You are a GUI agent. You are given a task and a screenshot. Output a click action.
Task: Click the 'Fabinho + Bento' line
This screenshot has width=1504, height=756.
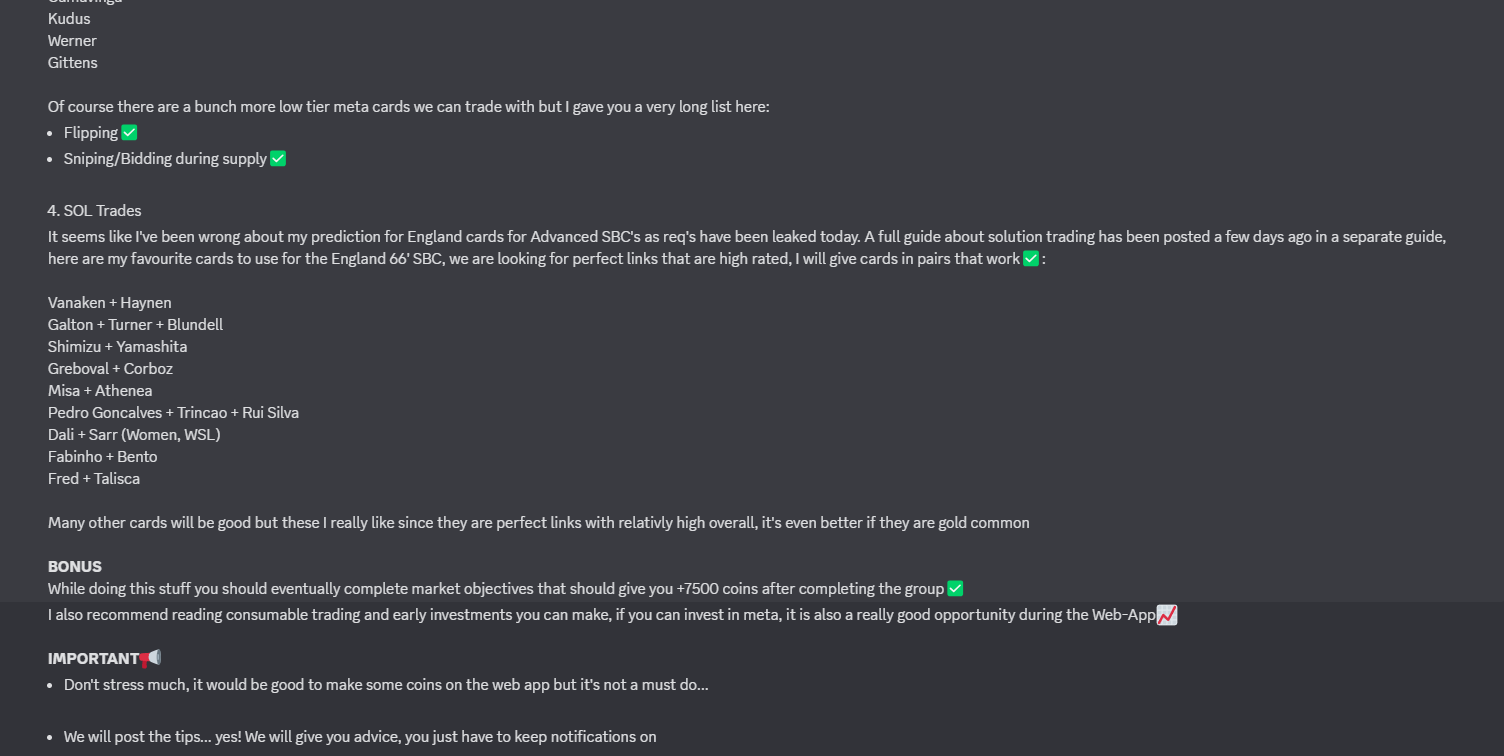pos(103,456)
